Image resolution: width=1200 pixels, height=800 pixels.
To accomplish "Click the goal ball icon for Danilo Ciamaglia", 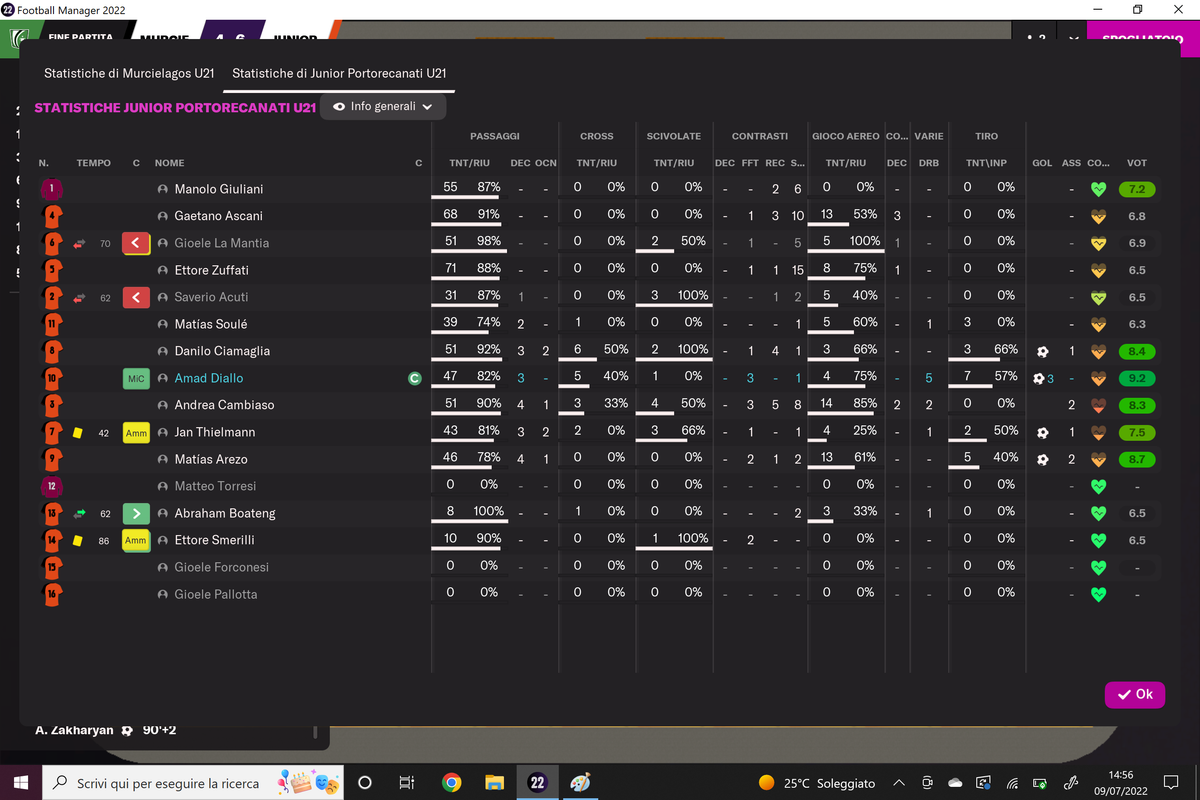I will pos(1042,351).
